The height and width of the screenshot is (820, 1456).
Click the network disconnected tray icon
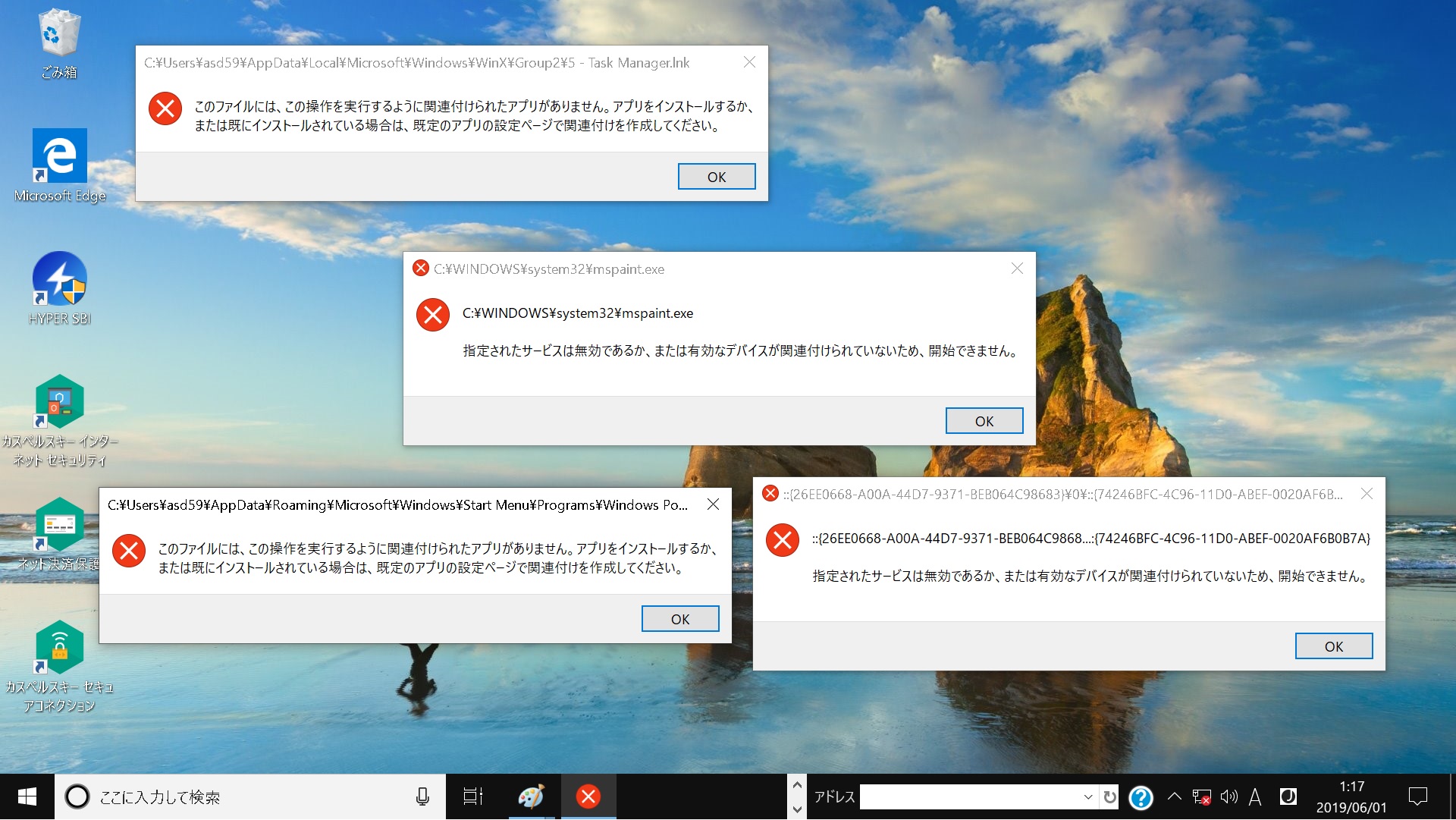pyautogui.click(x=1201, y=796)
